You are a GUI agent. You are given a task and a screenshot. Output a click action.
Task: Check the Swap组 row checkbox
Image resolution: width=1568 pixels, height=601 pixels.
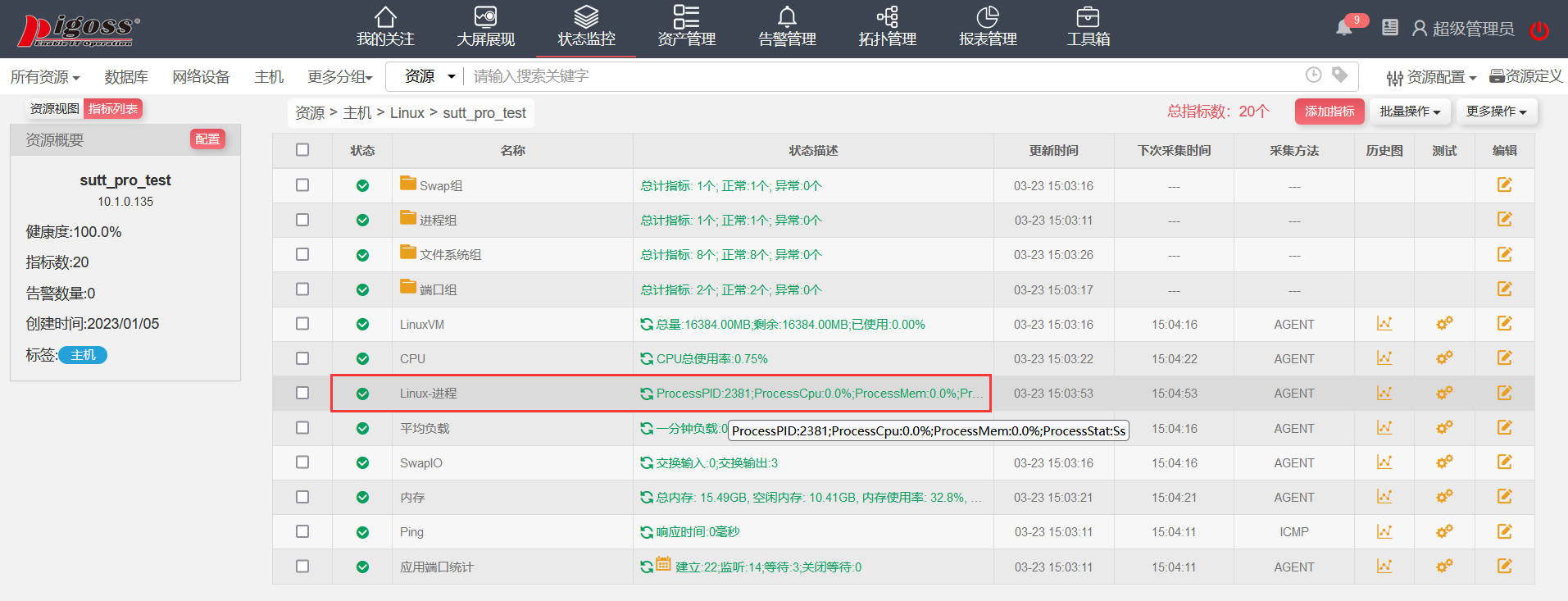pyautogui.click(x=302, y=185)
